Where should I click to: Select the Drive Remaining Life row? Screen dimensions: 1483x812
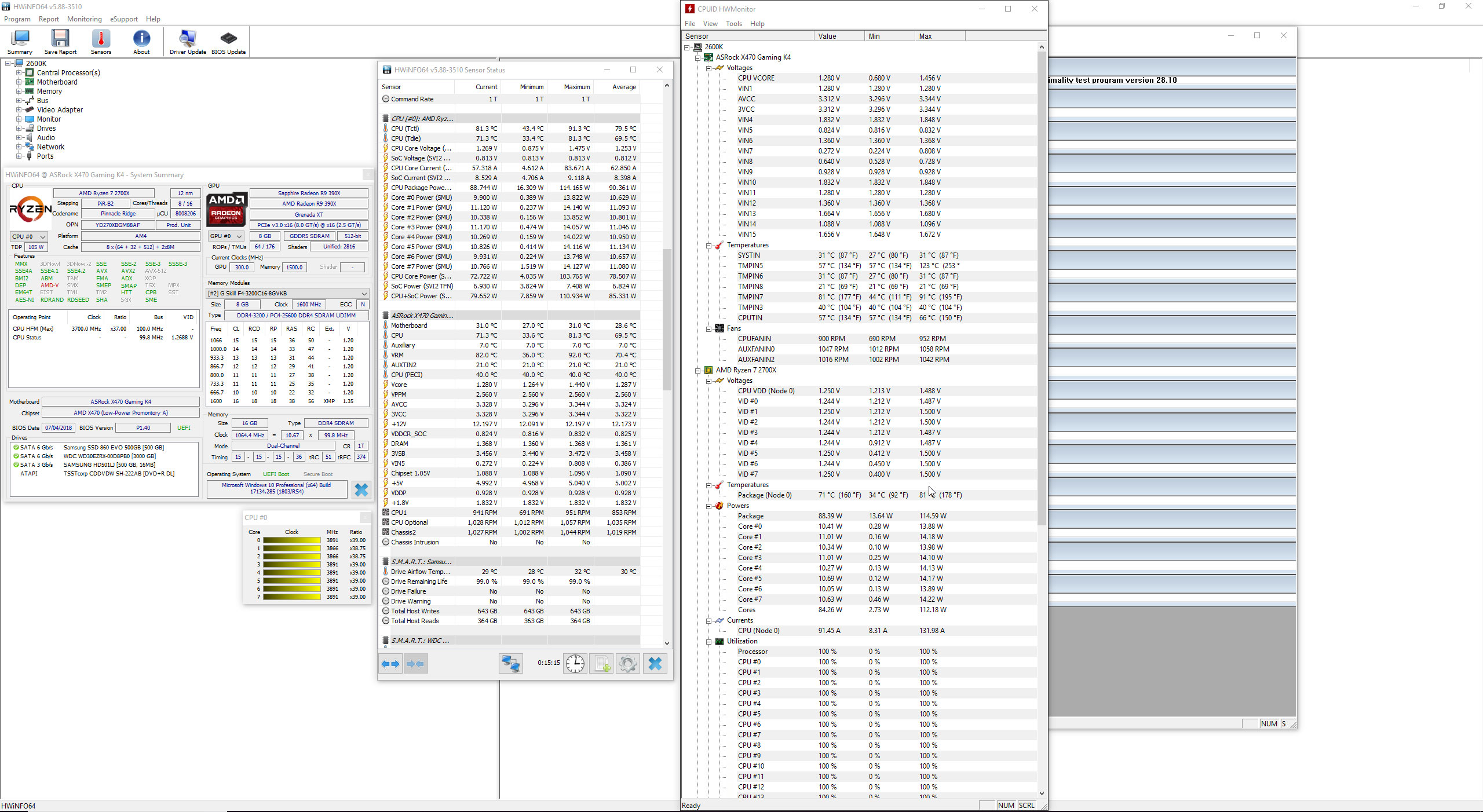tap(510, 581)
